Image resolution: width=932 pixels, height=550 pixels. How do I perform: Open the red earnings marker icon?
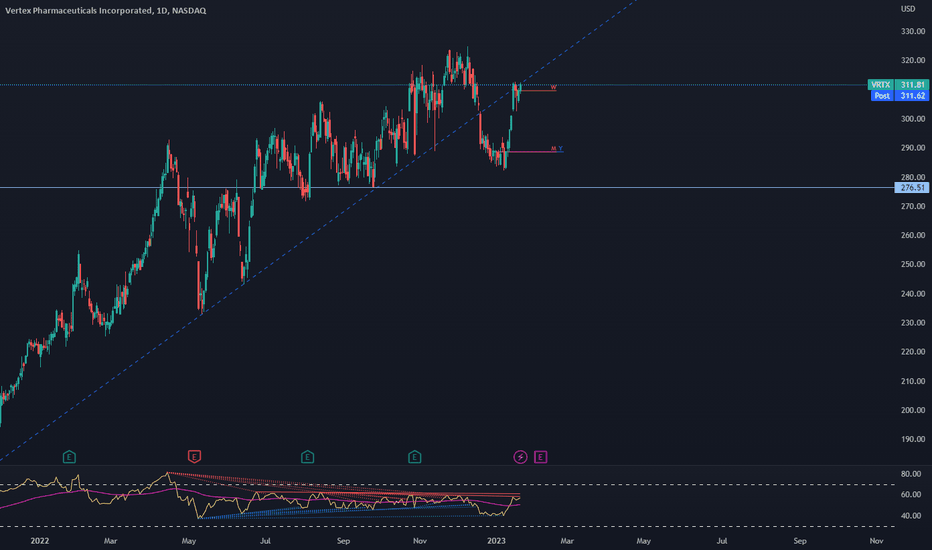tap(194, 457)
